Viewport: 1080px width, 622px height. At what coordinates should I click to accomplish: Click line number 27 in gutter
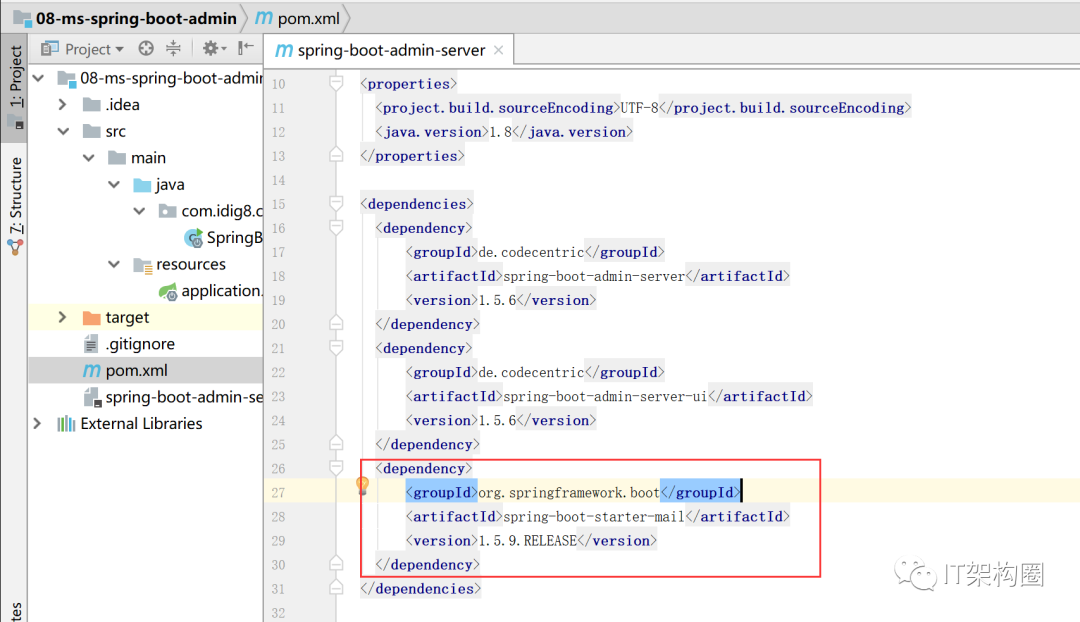click(278, 493)
